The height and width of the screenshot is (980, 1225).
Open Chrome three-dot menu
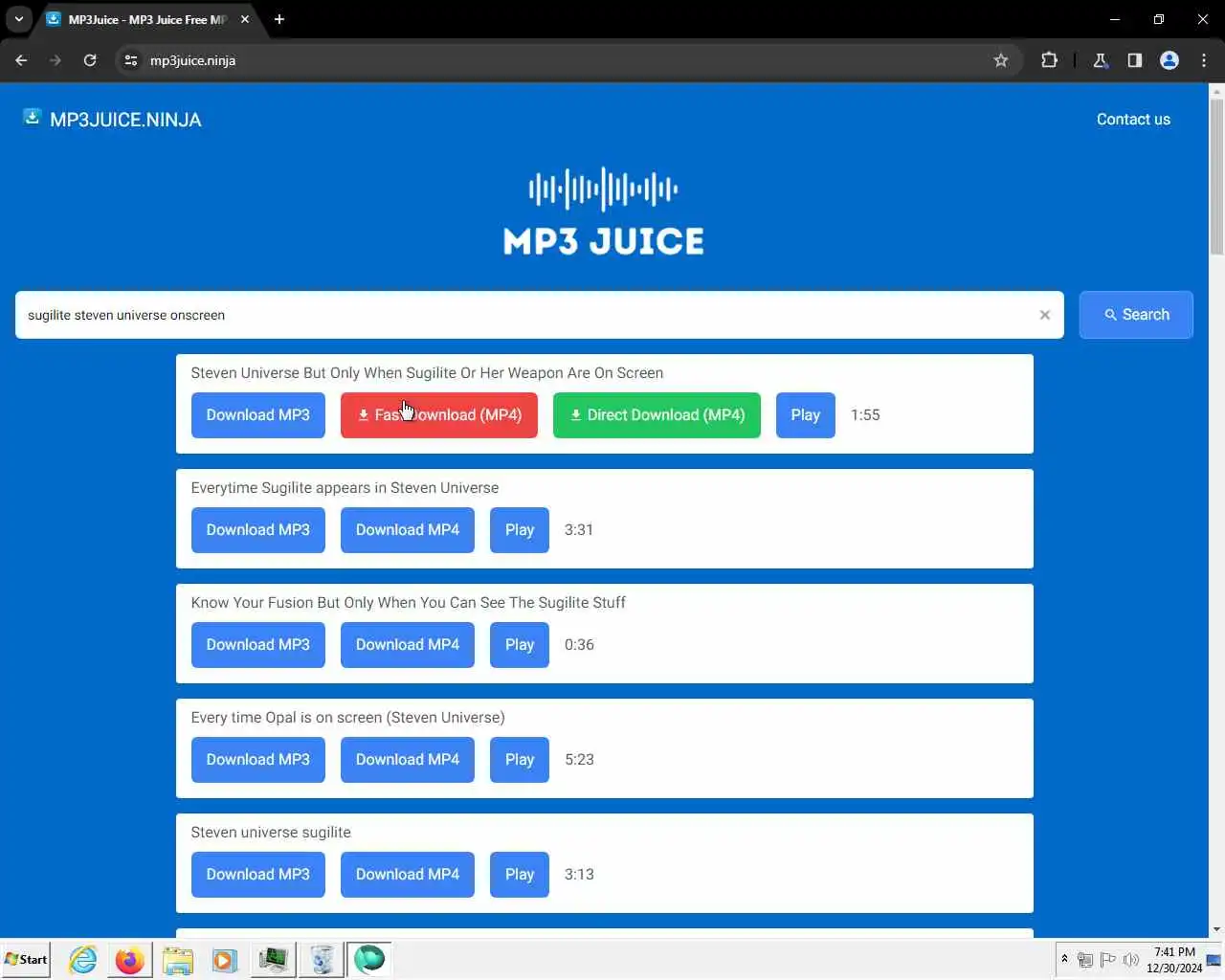pyautogui.click(x=1204, y=60)
